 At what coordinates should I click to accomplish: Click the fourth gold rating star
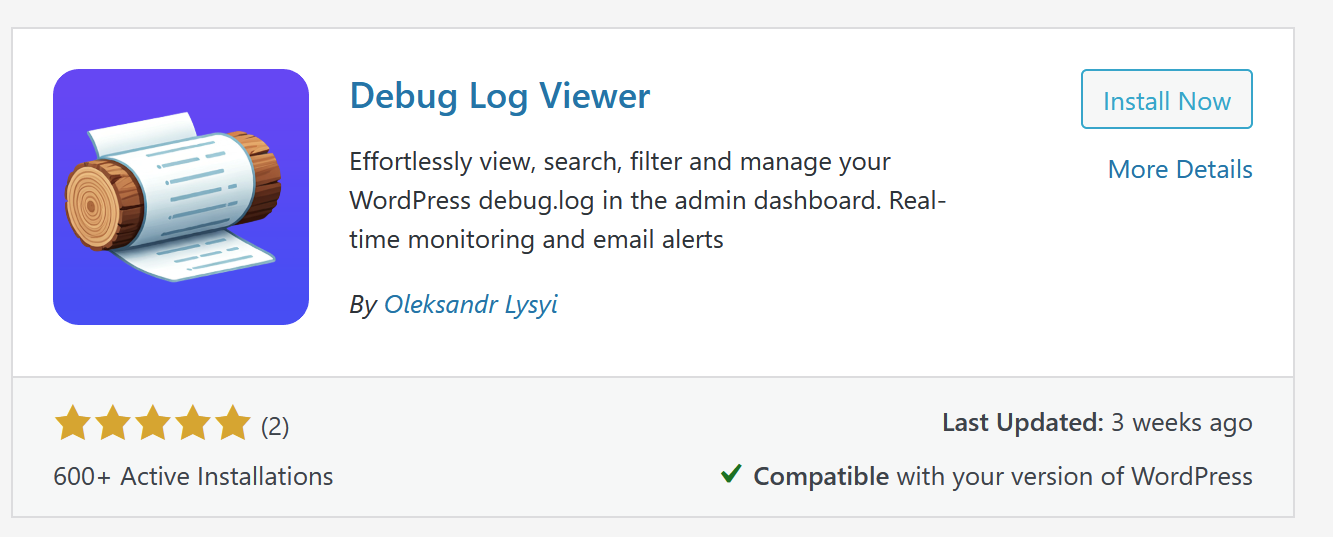click(192, 424)
